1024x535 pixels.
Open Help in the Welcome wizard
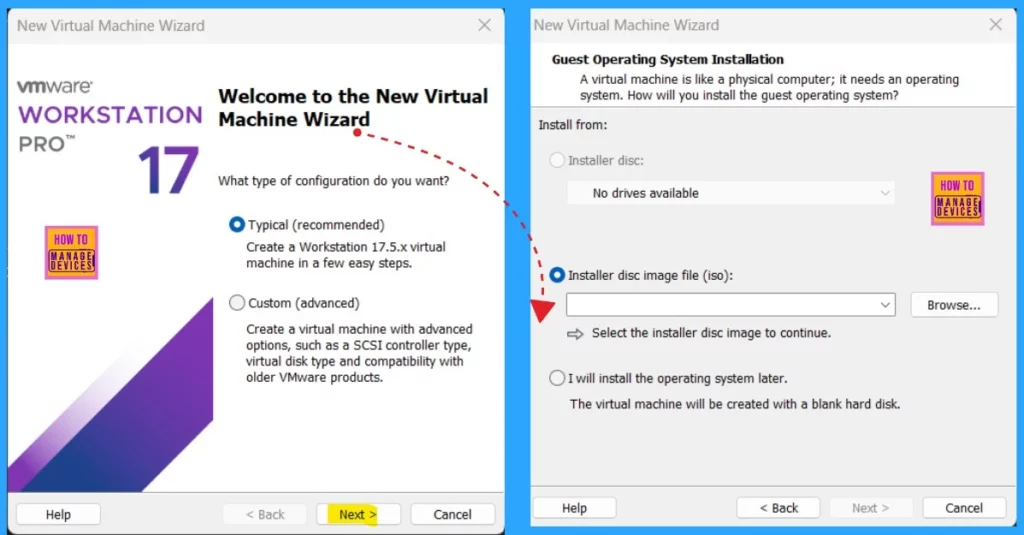pyautogui.click(x=58, y=514)
